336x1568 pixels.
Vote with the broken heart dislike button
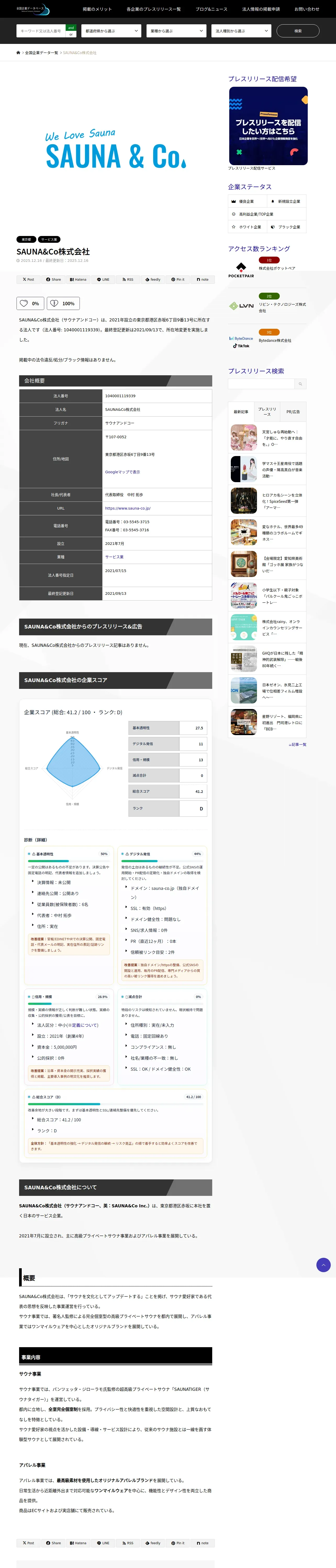[63, 303]
